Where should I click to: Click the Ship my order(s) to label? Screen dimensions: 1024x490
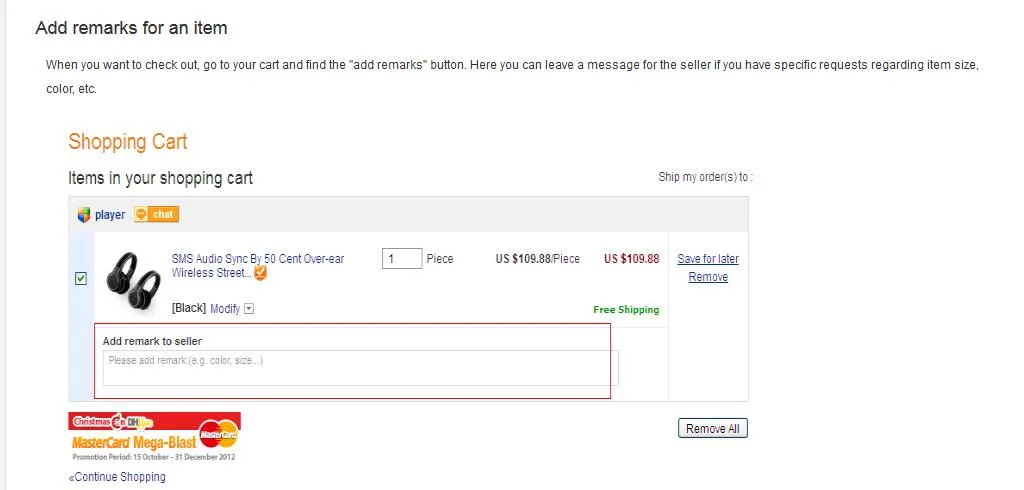tap(705, 177)
